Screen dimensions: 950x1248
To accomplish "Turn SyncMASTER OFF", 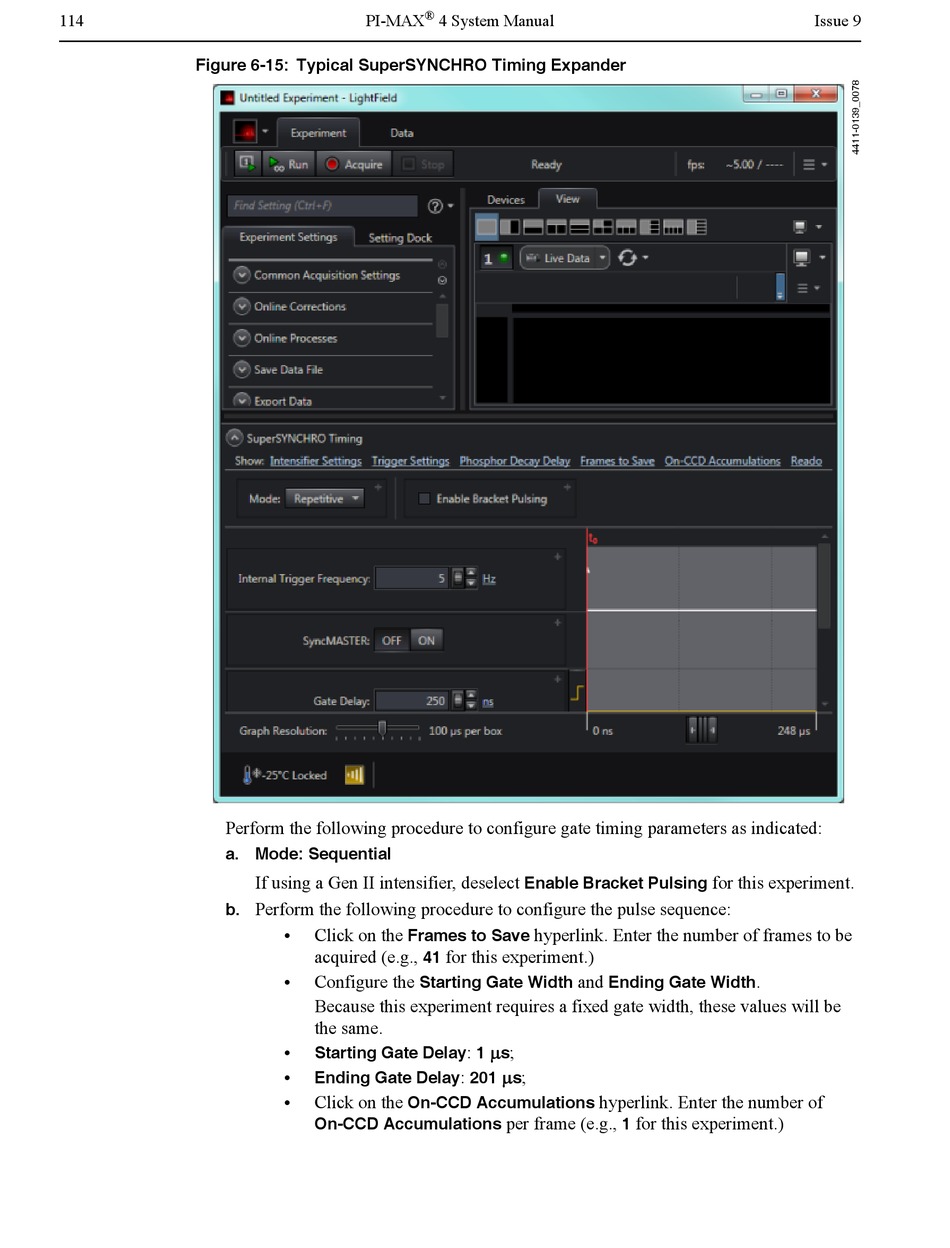I will [391, 640].
